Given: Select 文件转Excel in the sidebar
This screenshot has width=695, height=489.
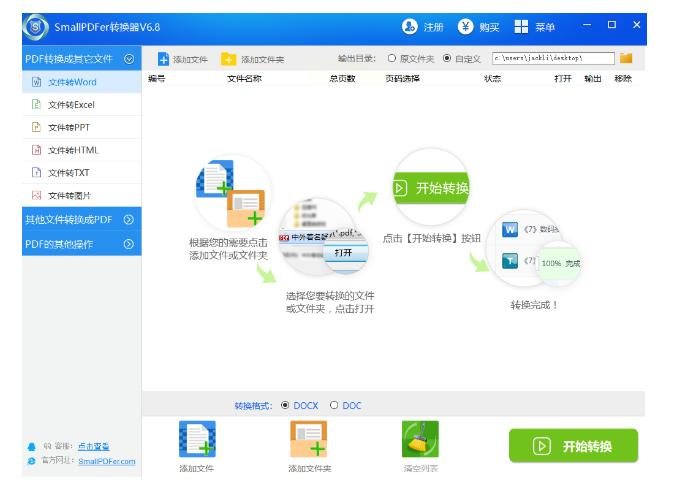Looking at the screenshot, I should (82, 105).
